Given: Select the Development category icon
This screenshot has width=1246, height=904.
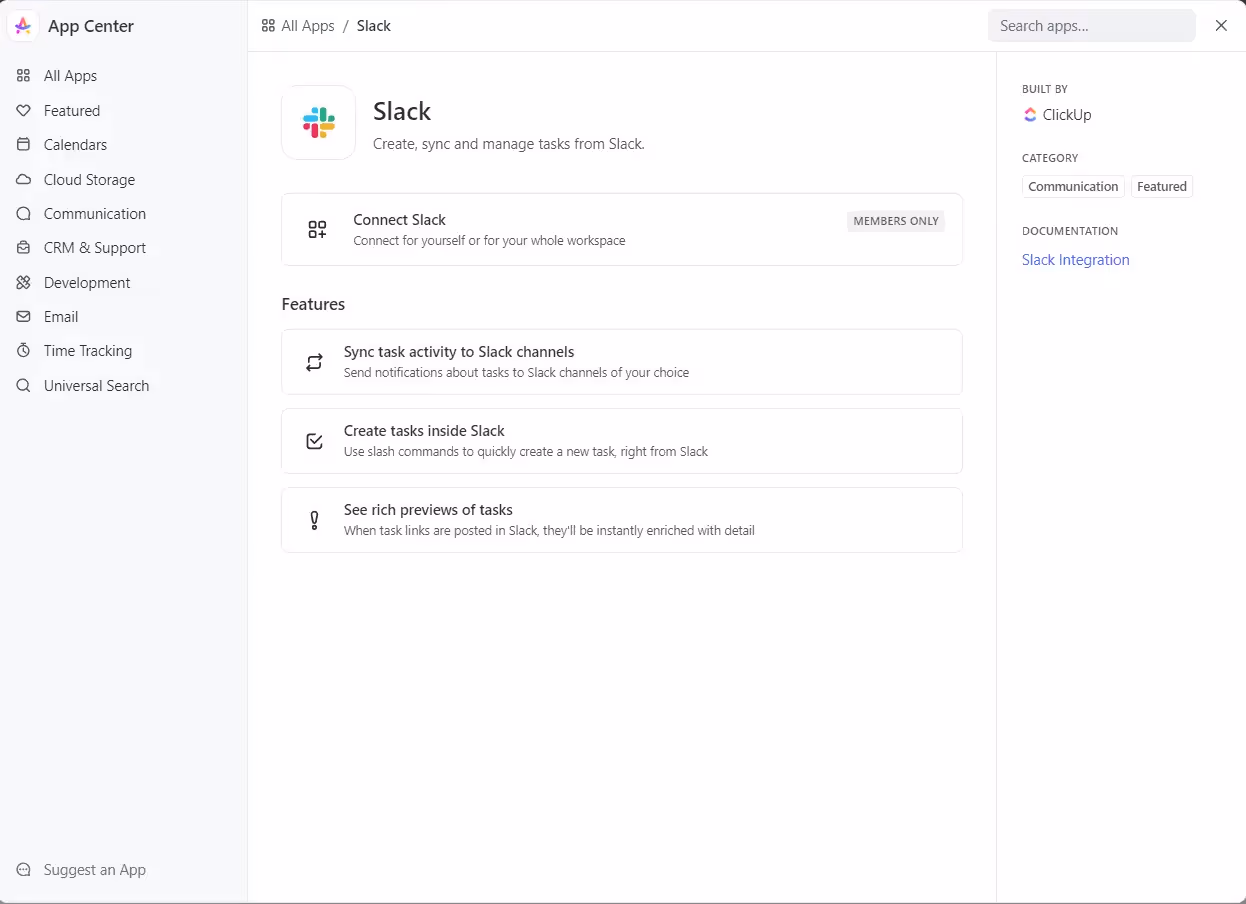Looking at the screenshot, I should (x=22, y=282).
